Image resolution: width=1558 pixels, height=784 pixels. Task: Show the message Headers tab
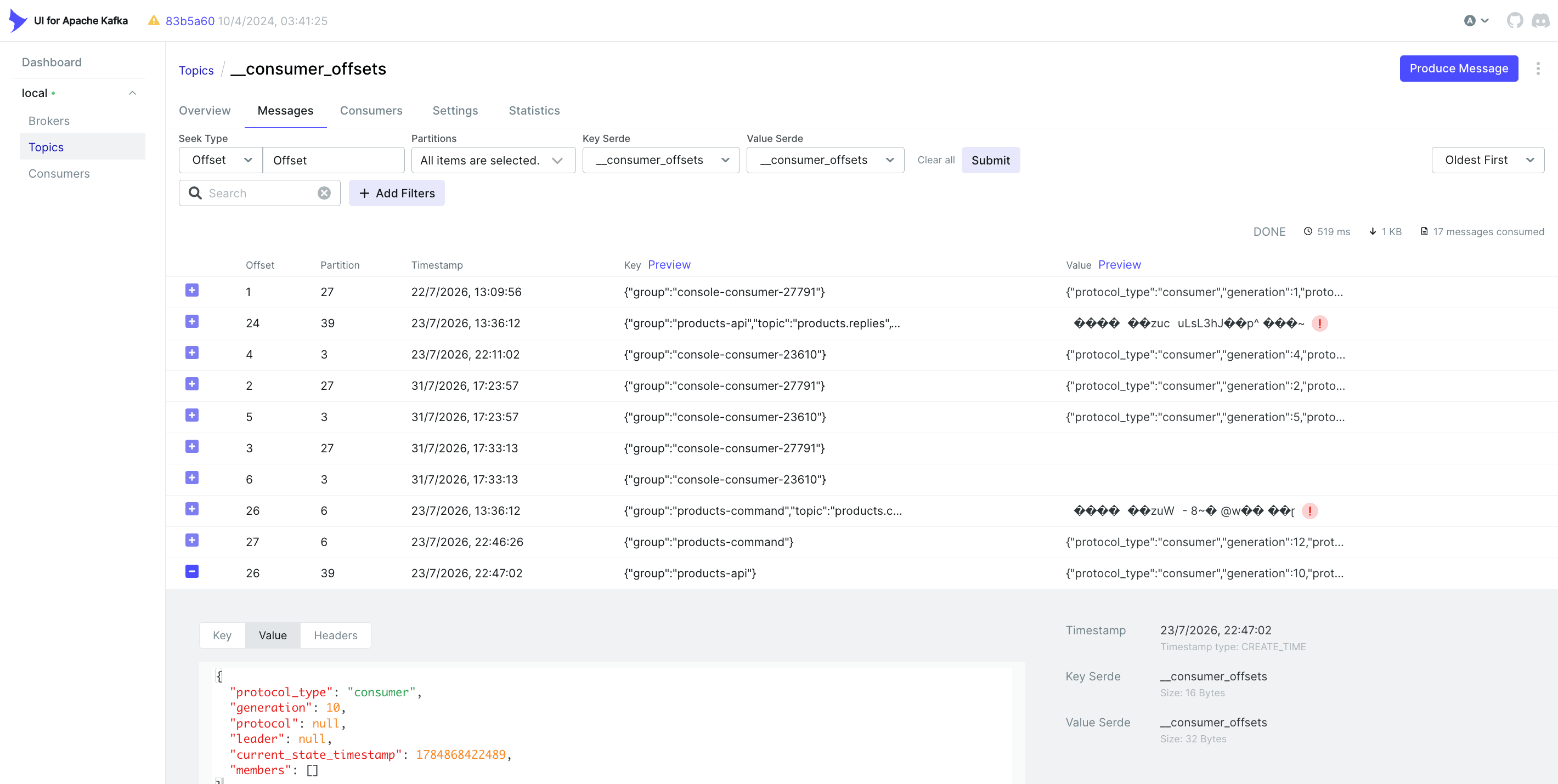click(336, 635)
